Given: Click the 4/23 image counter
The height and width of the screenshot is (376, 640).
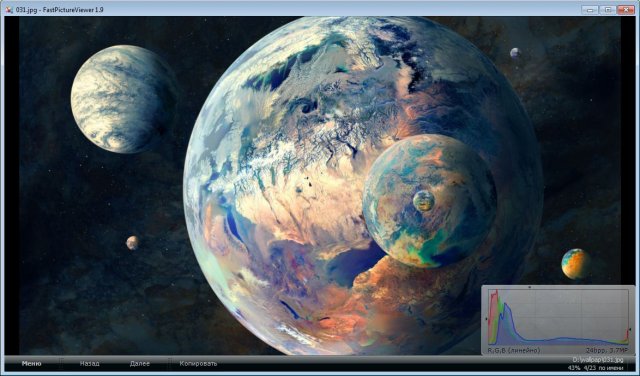Looking at the screenshot, I should [590, 368].
